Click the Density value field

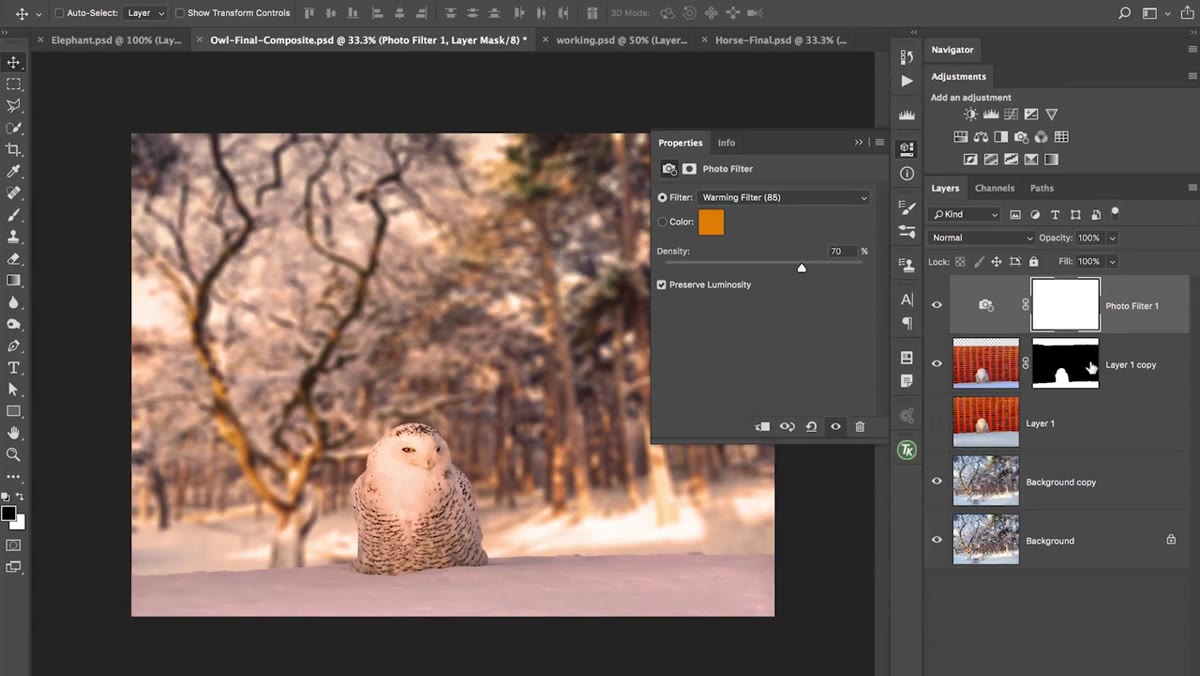click(842, 251)
